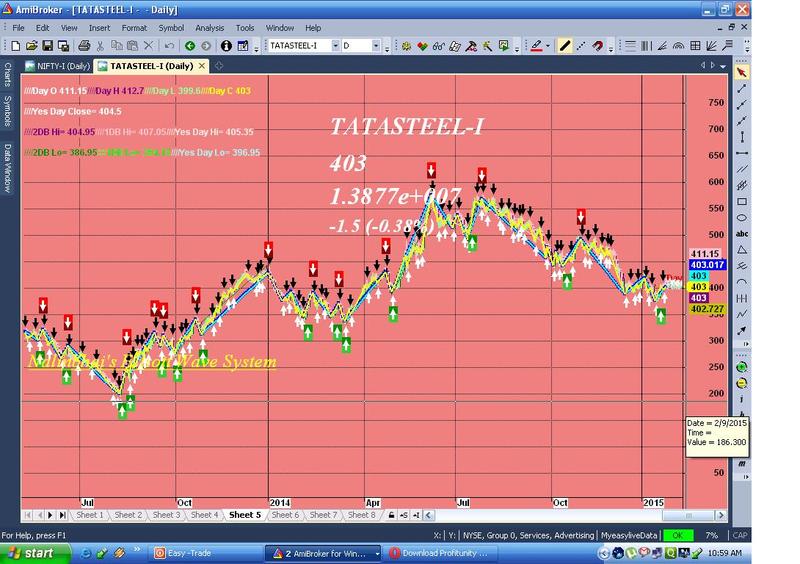Viewport: 800px width, 564px height.
Task: Open a file with the folder icon
Action: point(32,46)
